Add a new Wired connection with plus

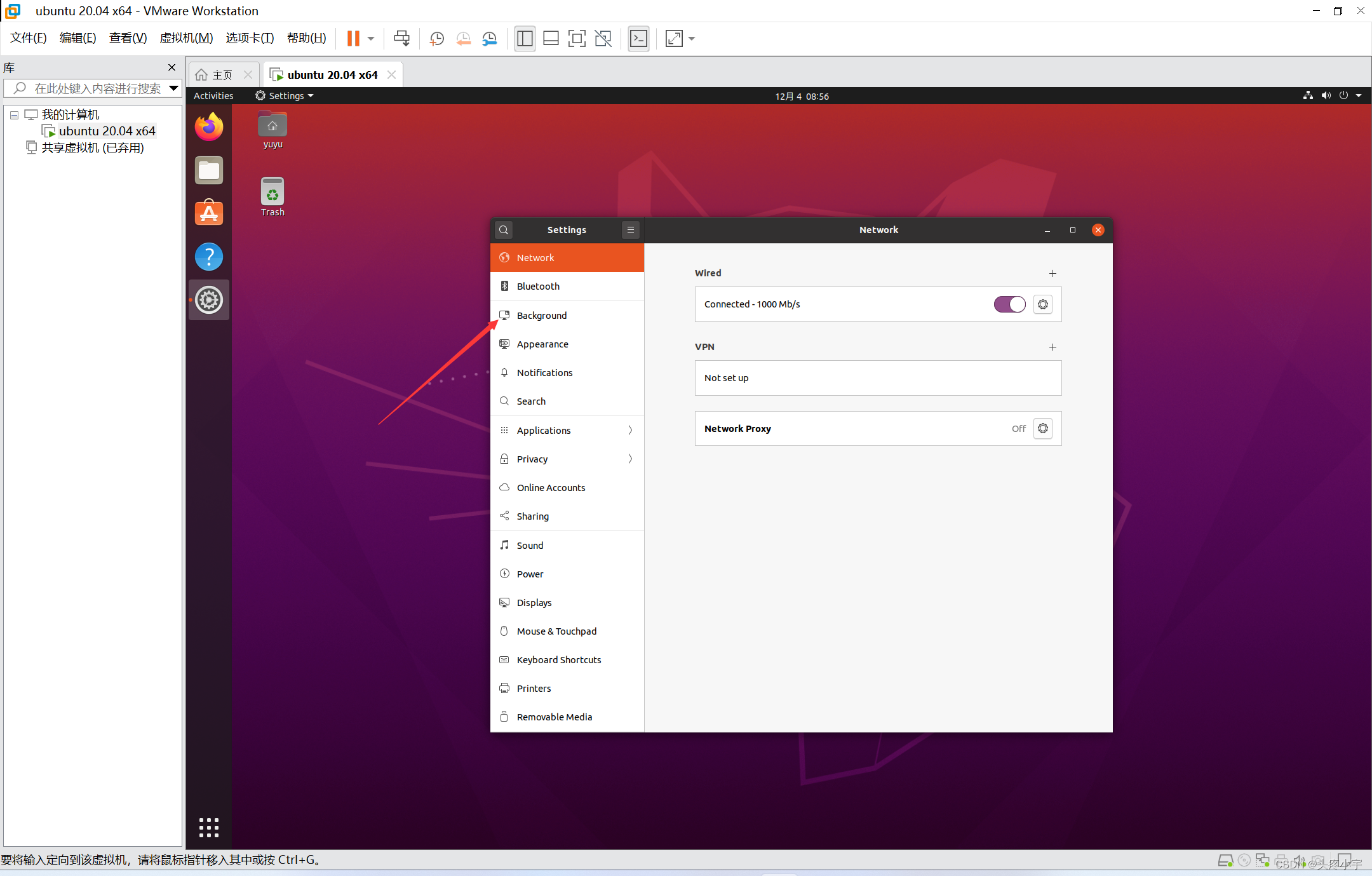(1053, 273)
